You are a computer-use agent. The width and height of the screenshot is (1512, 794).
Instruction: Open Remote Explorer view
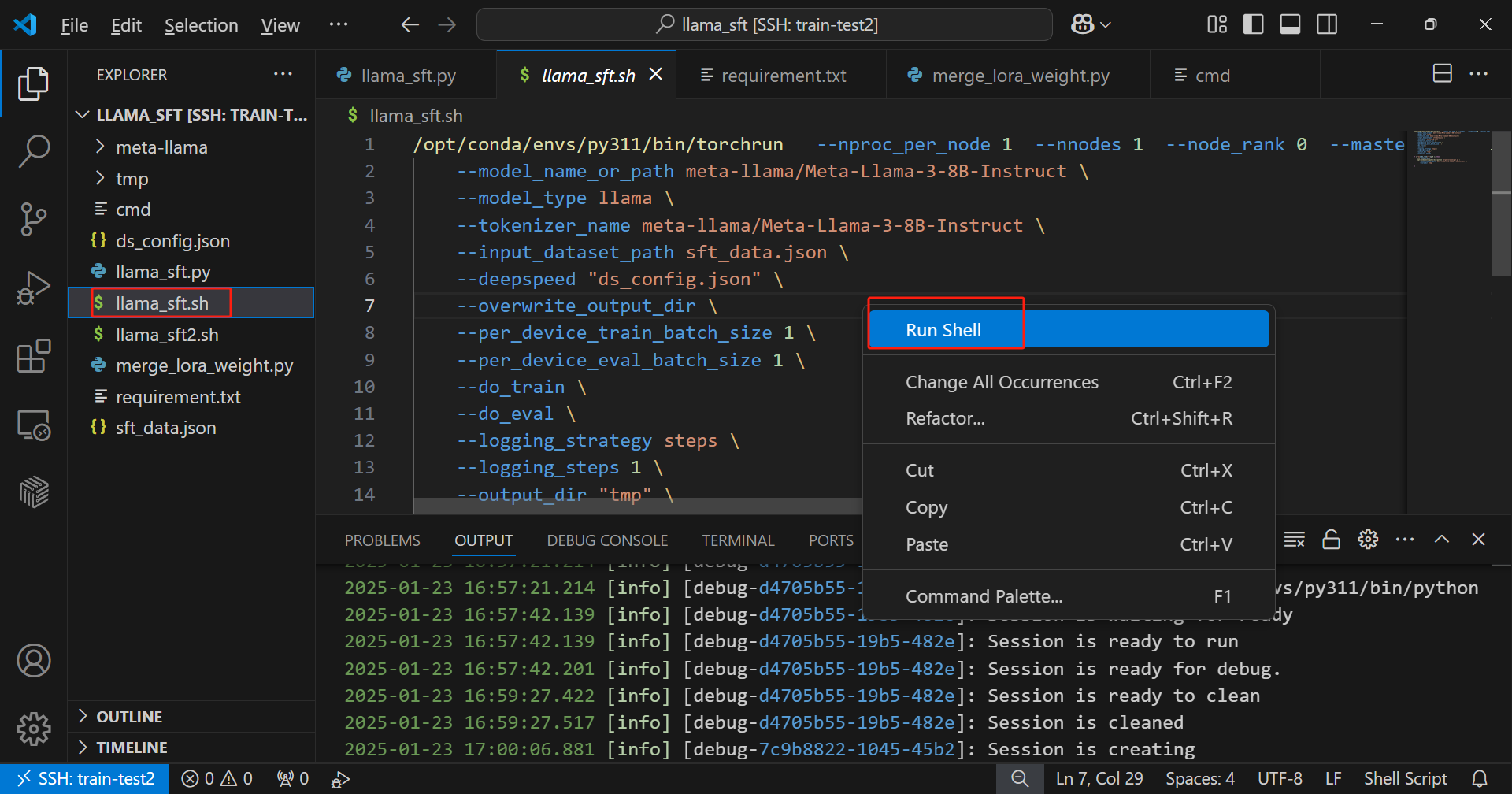tap(33, 425)
